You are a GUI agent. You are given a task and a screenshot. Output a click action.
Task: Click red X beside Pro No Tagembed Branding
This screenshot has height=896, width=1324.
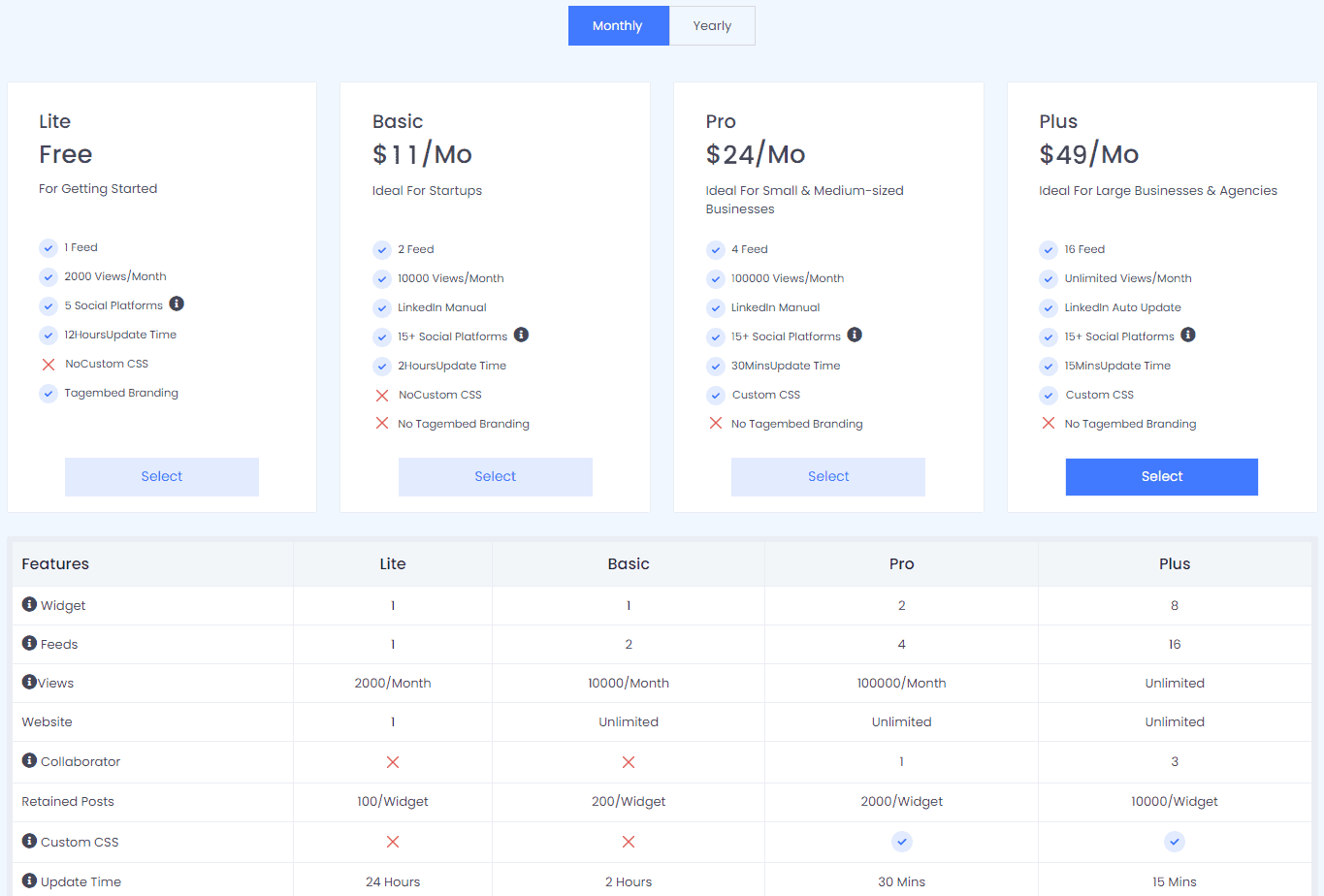(x=716, y=424)
